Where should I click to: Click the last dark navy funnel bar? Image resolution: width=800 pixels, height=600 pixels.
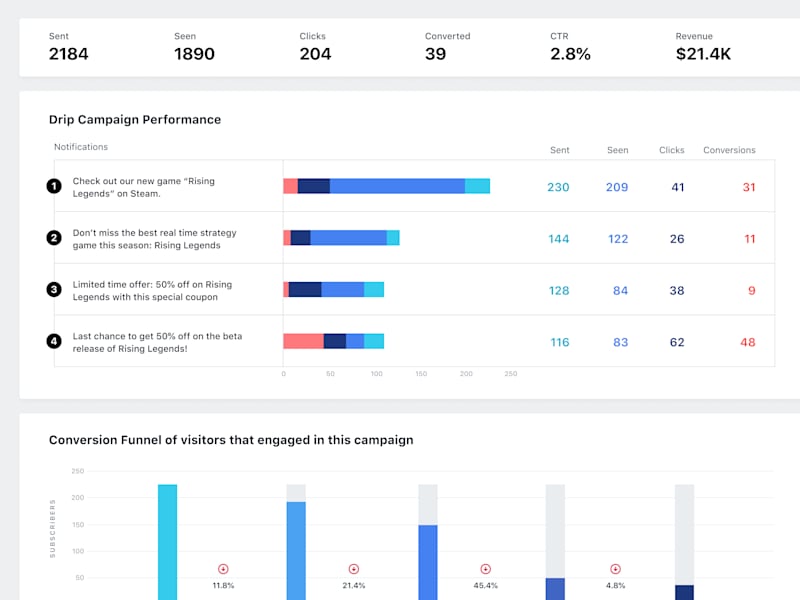pos(684,592)
